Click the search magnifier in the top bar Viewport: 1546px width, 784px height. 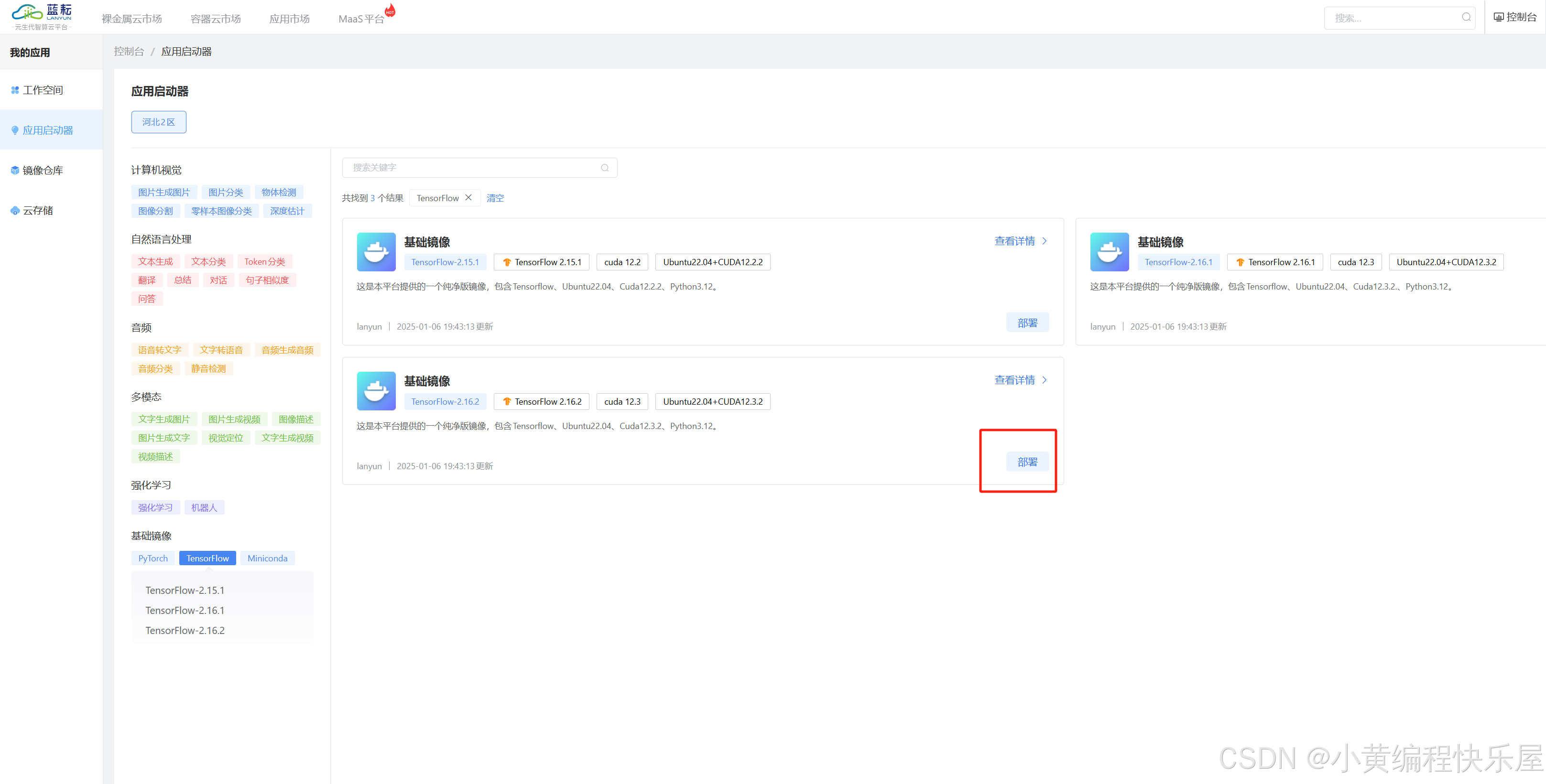[1466, 17]
